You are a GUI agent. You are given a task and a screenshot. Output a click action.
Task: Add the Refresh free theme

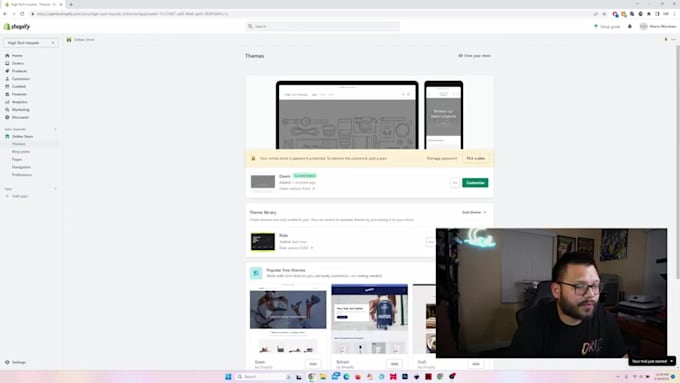(394, 364)
